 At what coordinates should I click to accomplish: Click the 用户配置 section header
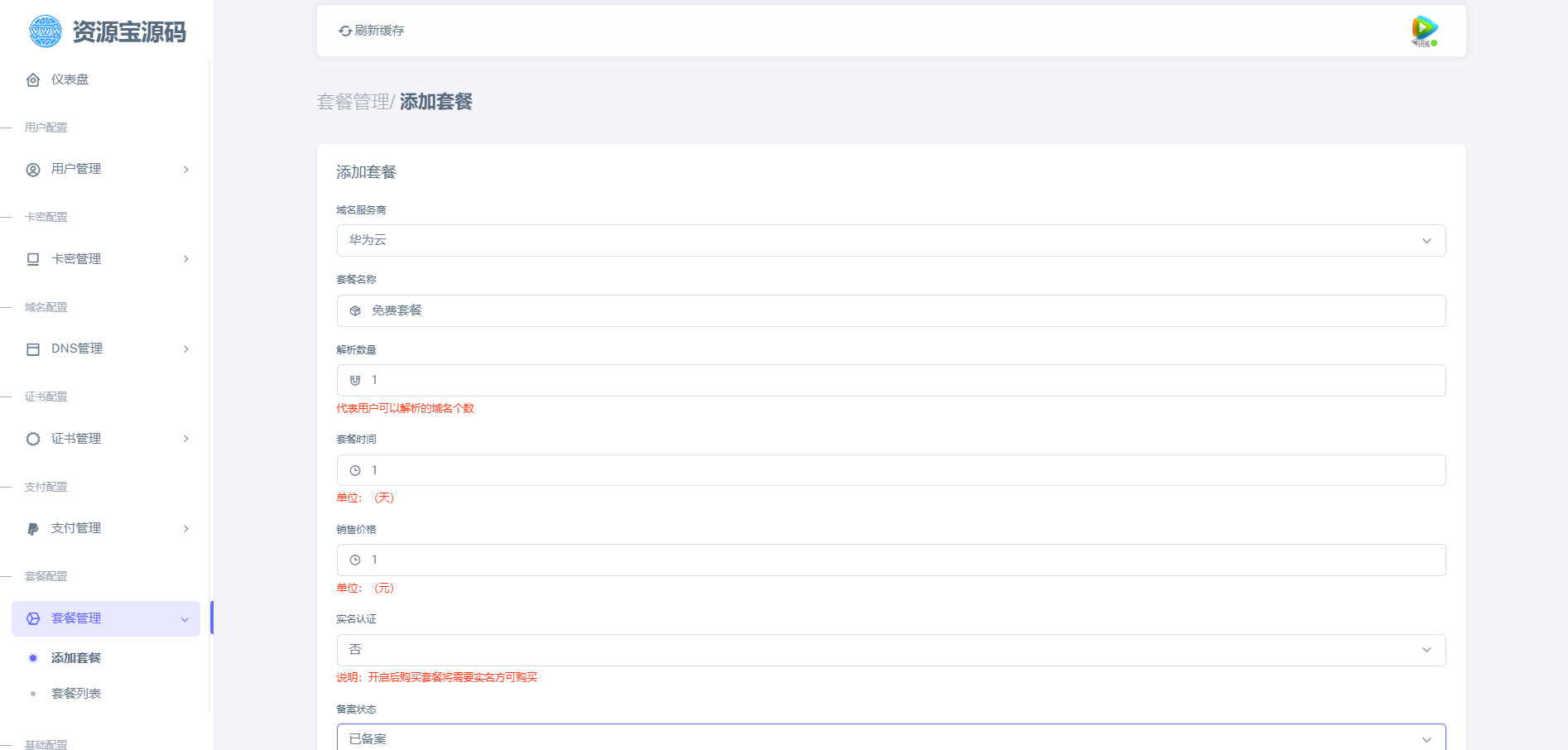[x=46, y=127]
